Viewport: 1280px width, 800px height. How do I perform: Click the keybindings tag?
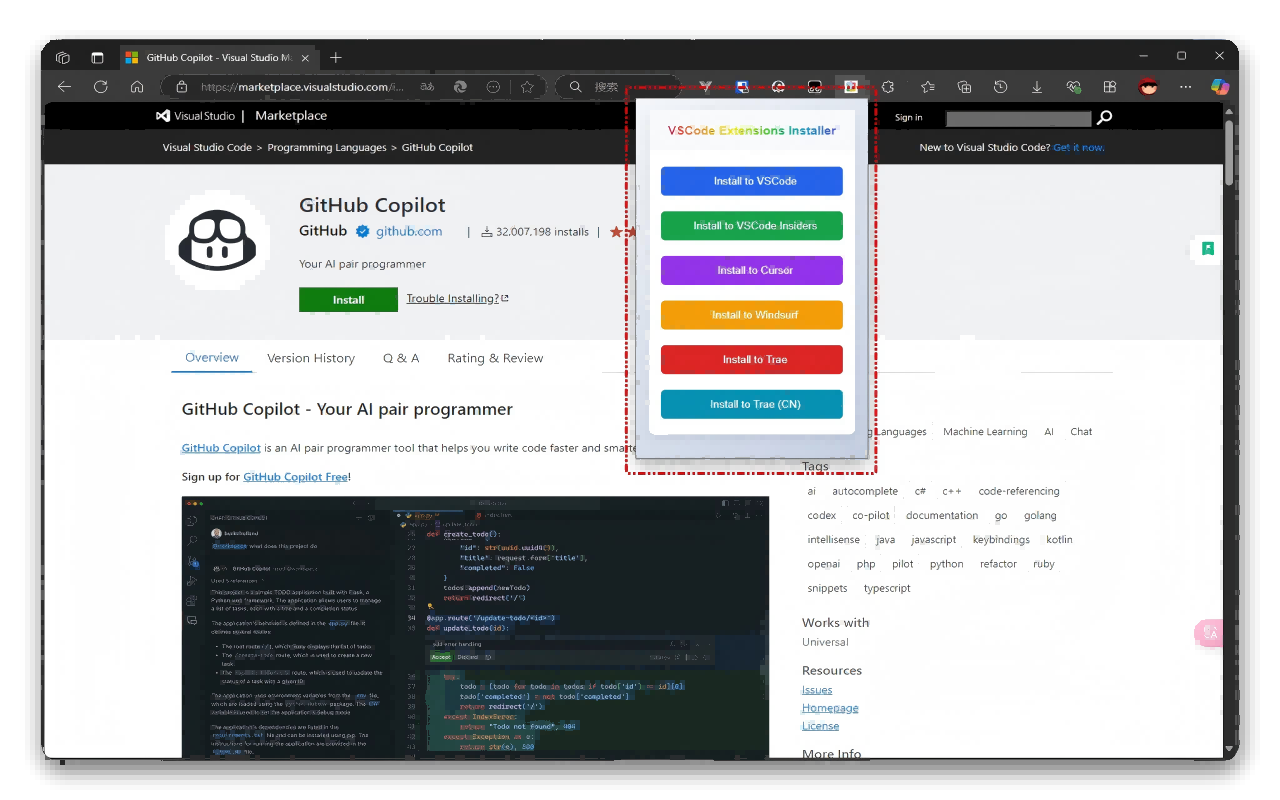click(x=1001, y=540)
